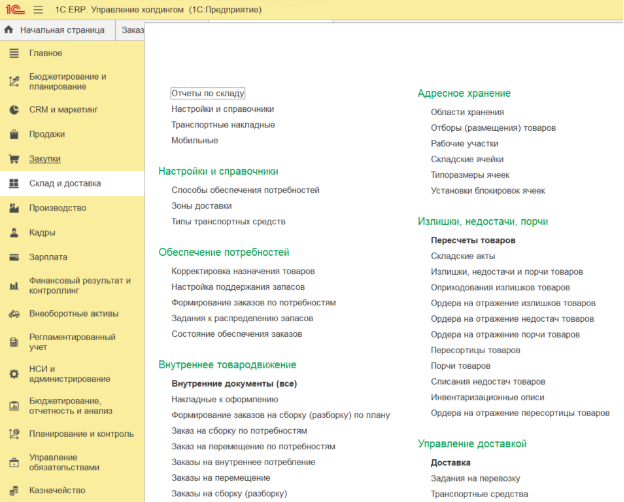Open Типоразмеры ячеек
Viewport: 624px width, 502px height.
point(470,175)
